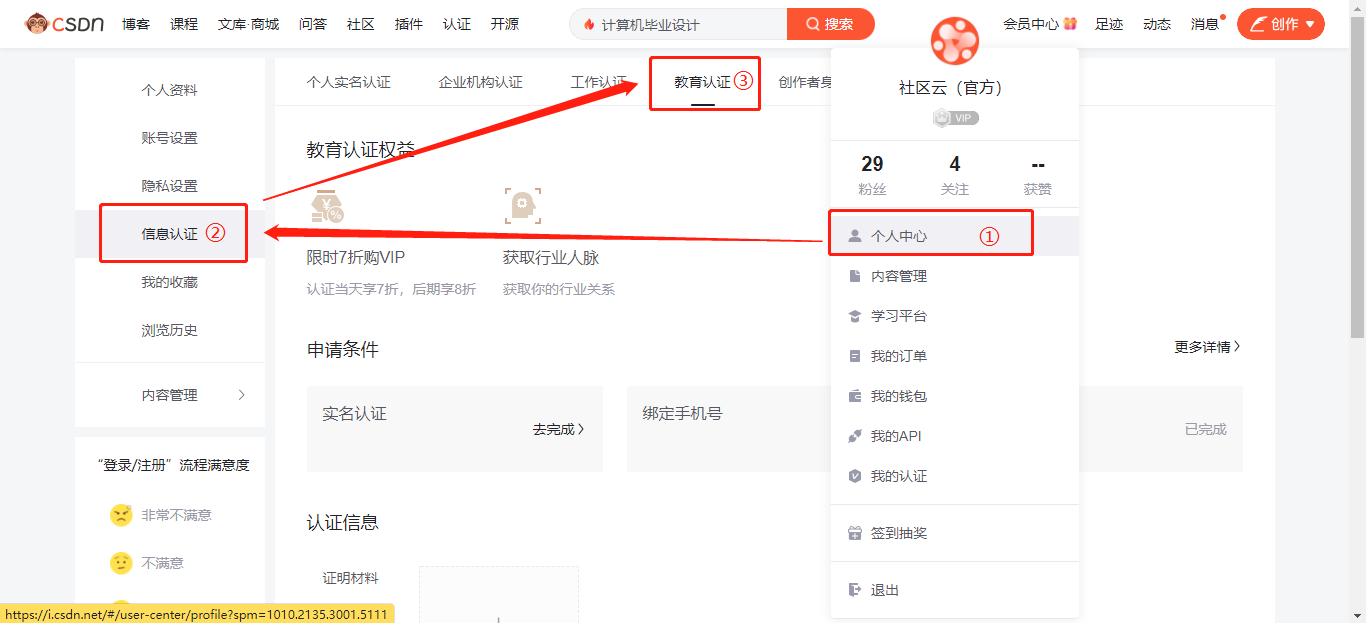Switch to 个人实名认证 tab

[348, 82]
